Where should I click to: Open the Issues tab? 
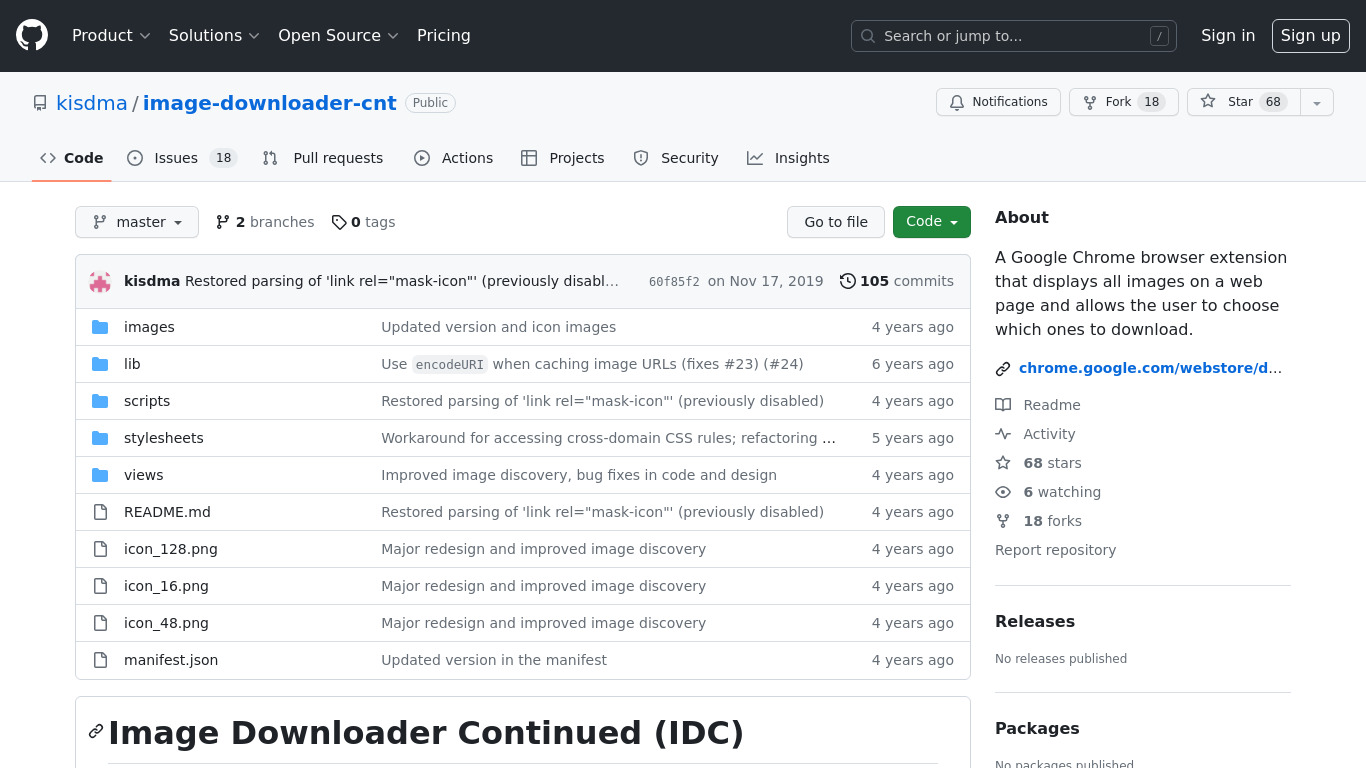click(181, 158)
